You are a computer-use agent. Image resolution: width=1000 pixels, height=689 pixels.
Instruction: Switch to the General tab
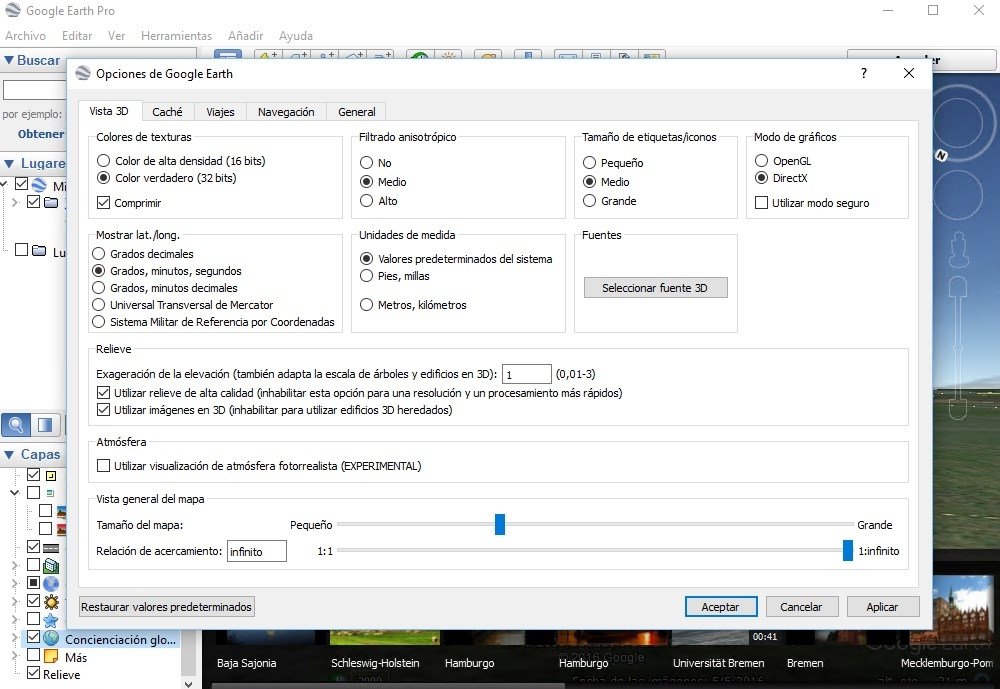pos(357,112)
